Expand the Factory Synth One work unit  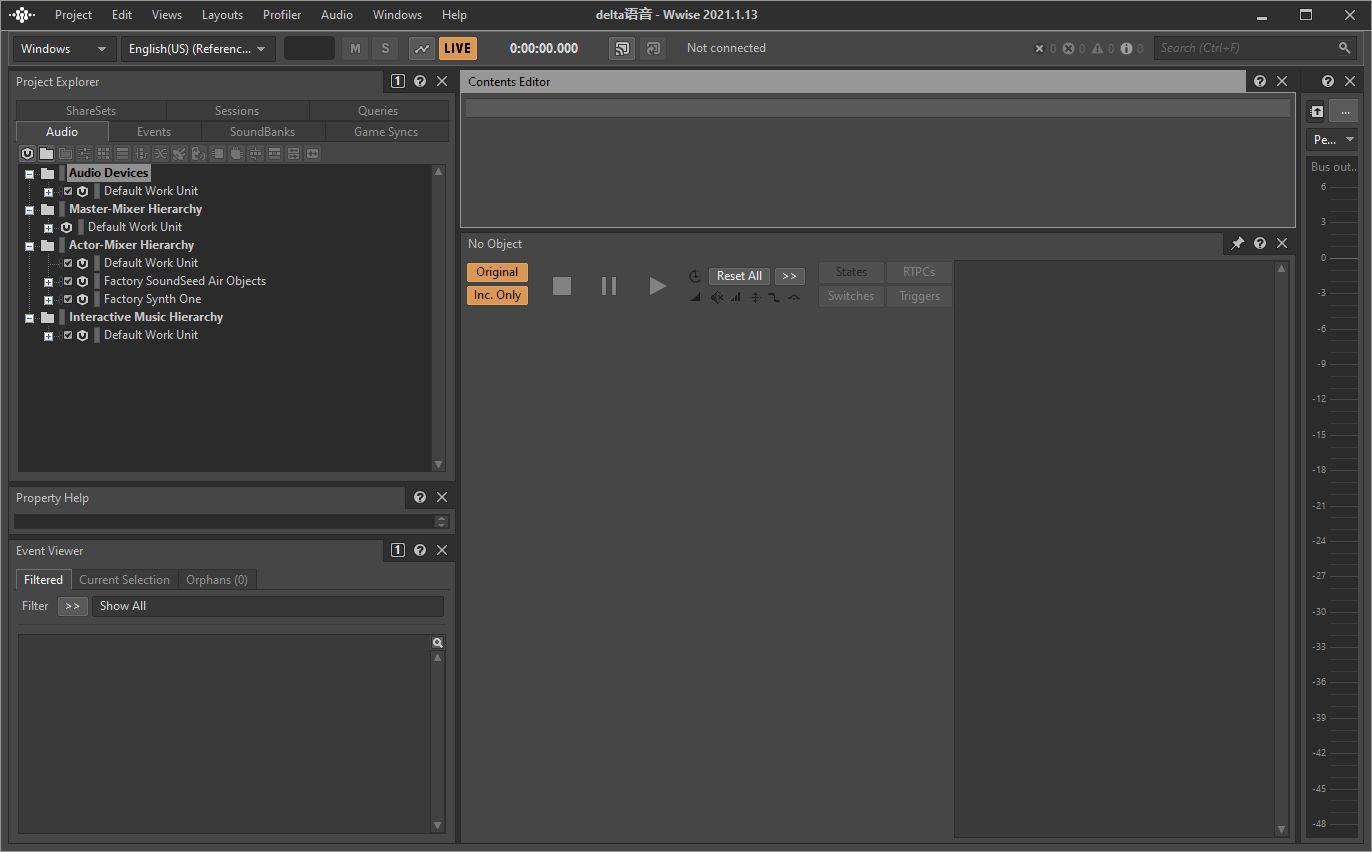coord(48,299)
